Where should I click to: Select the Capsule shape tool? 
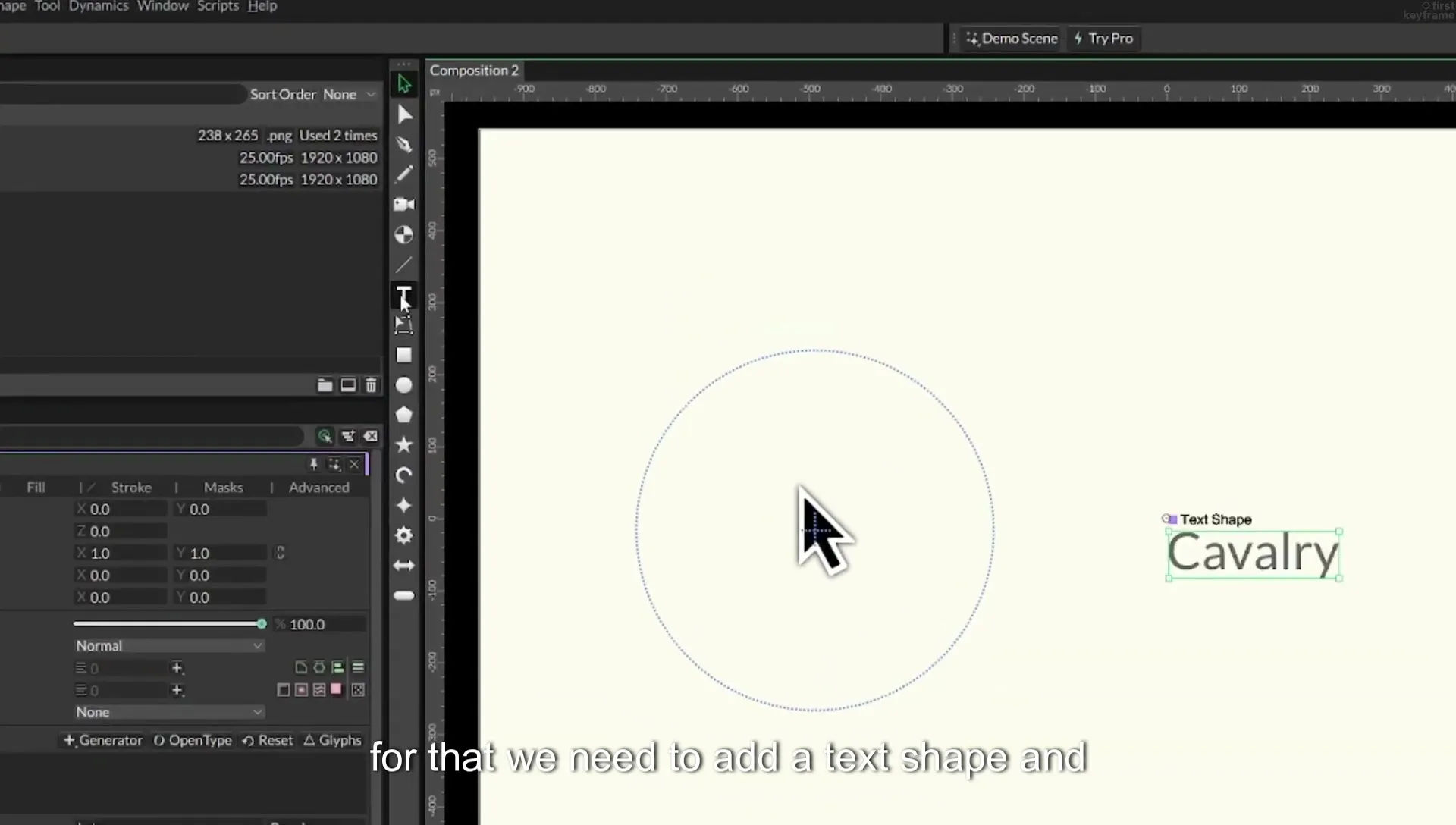(x=404, y=596)
